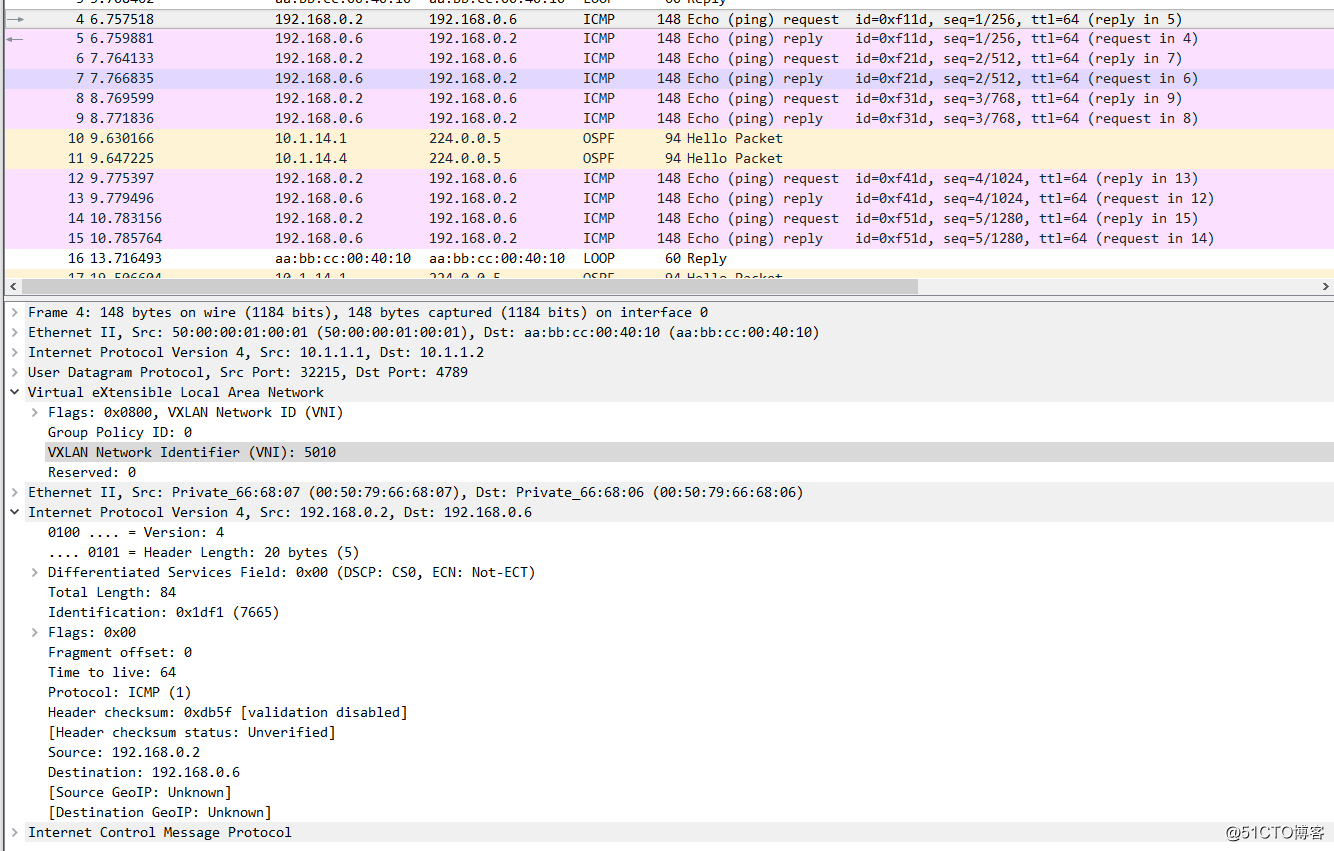Select Fragment offset: 0 field
This screenshot has width=1334, height=851.
coord(120,652)
